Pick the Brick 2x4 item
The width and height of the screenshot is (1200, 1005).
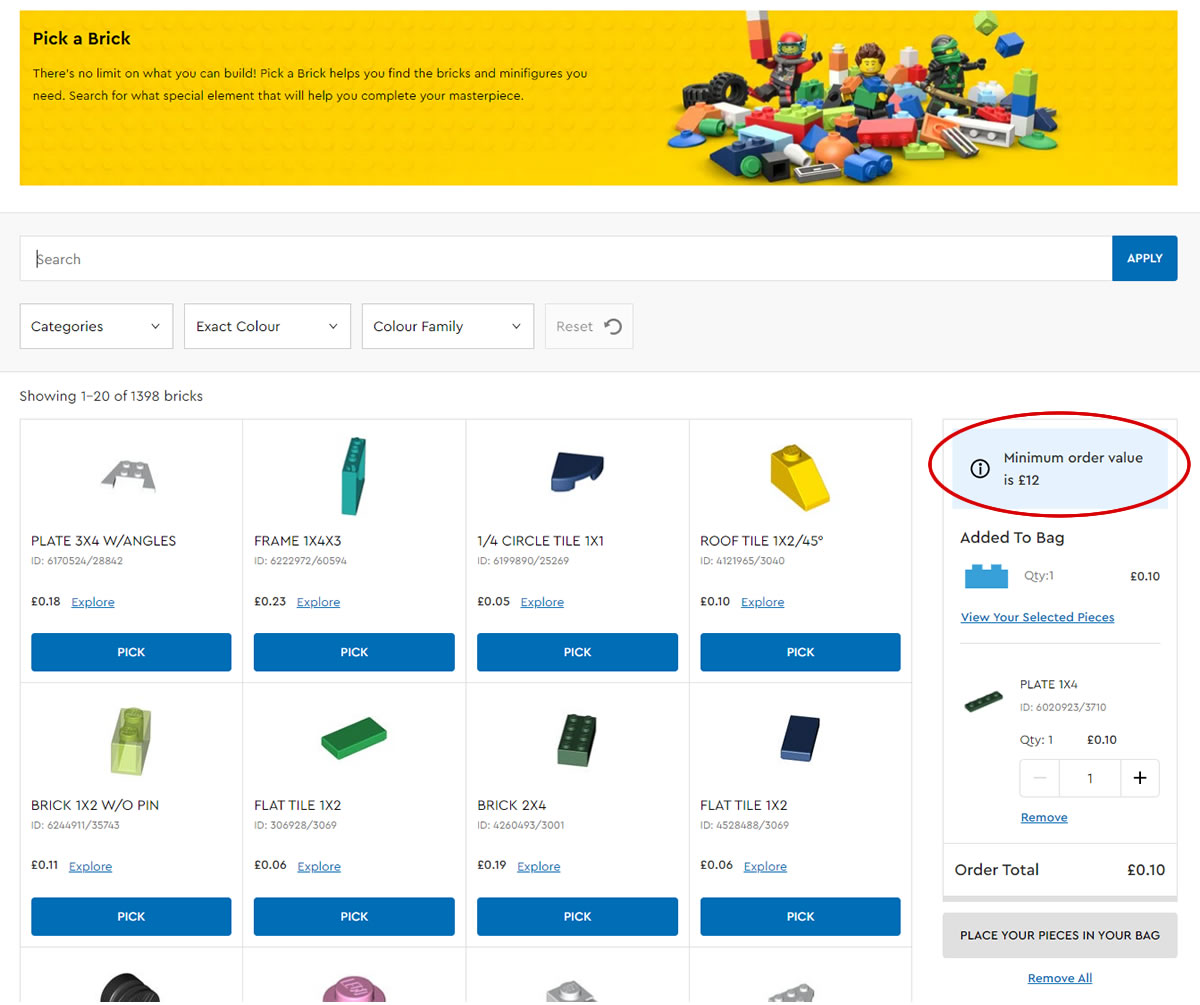[577, 916]
